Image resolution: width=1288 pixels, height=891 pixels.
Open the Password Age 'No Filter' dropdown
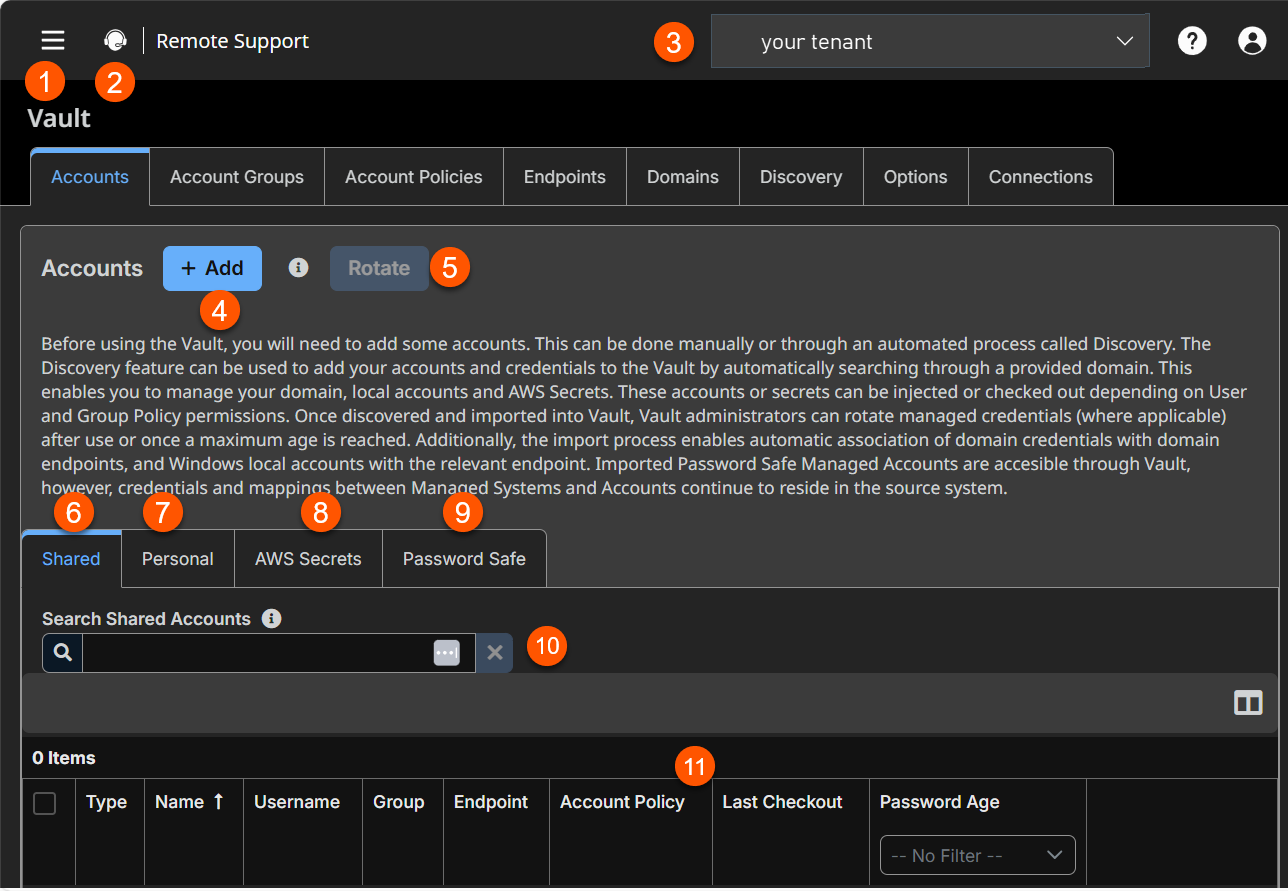(978, 855)
